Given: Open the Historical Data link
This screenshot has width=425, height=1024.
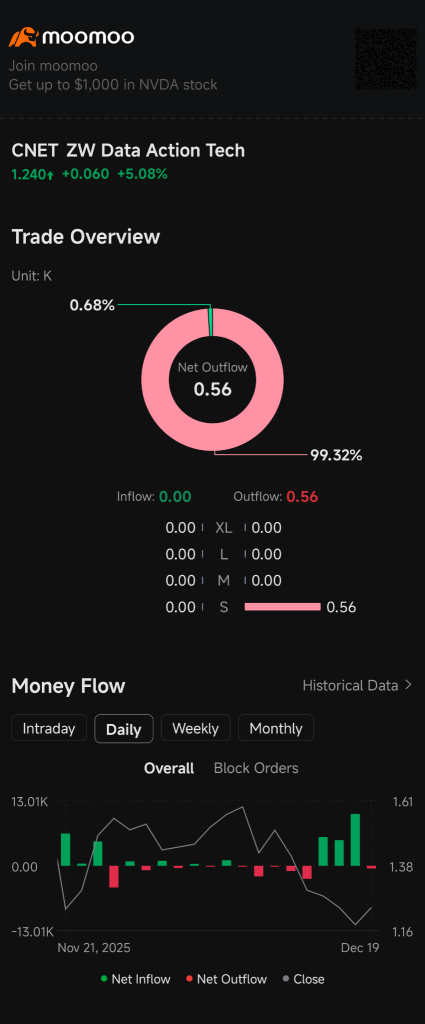Looking at the screenshot, I should pyautogui.click(x=351, y=685).
